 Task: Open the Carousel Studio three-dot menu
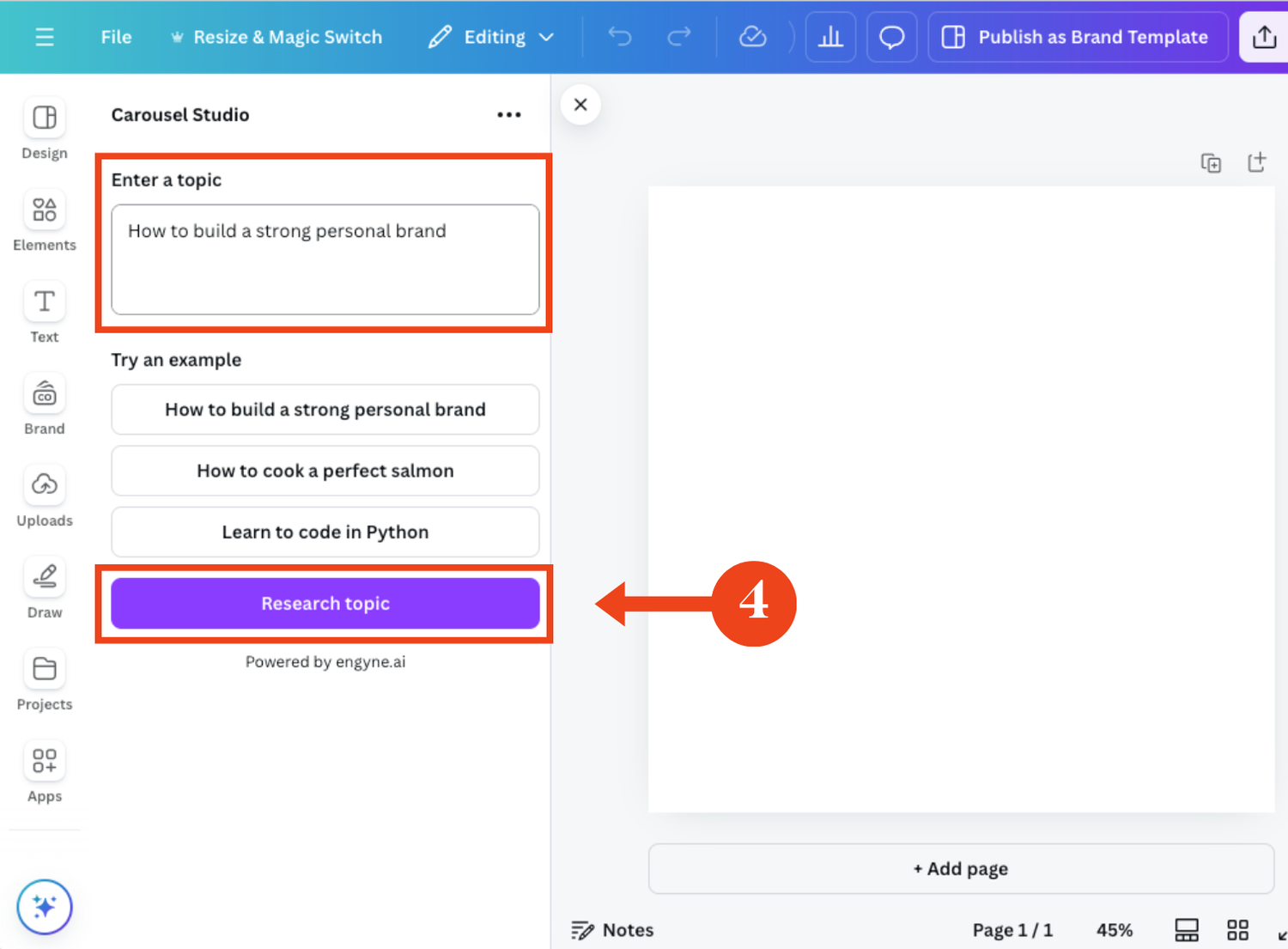(x=508, y=114)
